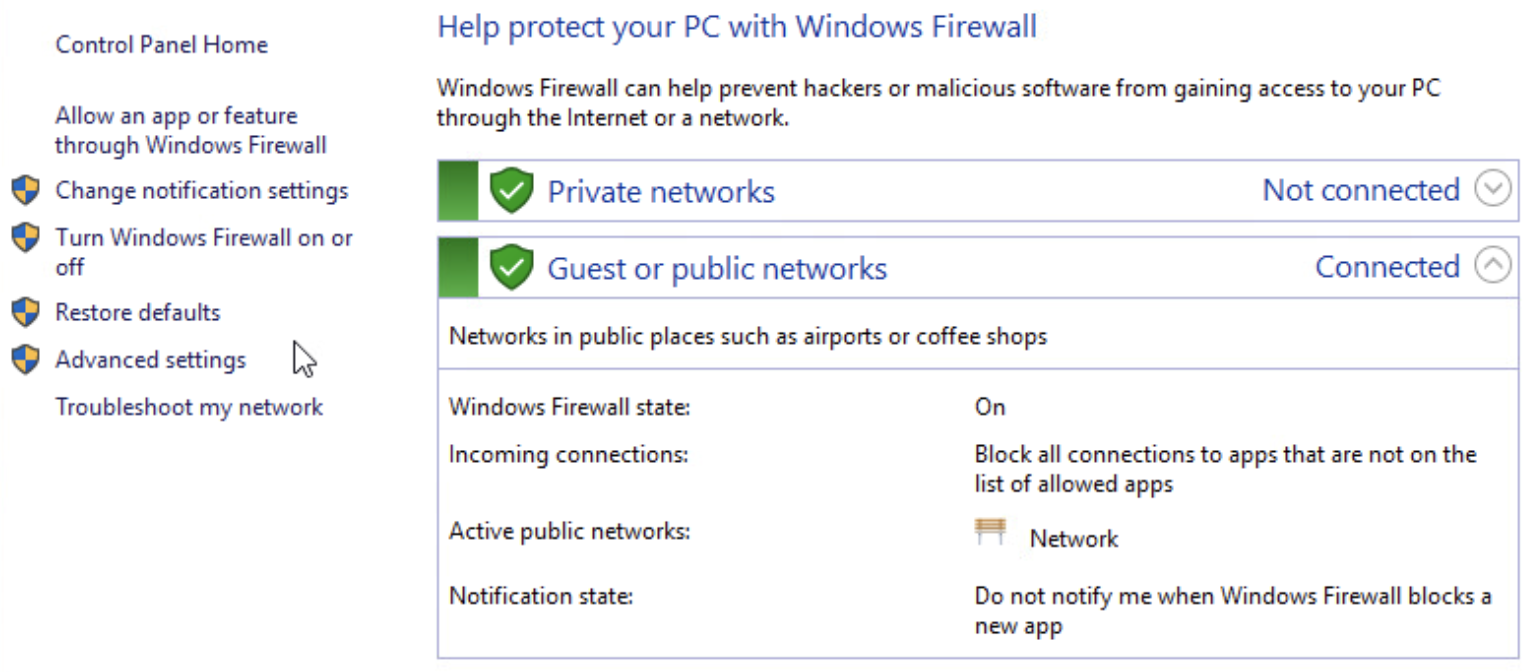Click the Not connected status text
The width and height of the screenshot is (1532, 672).
1361,189
